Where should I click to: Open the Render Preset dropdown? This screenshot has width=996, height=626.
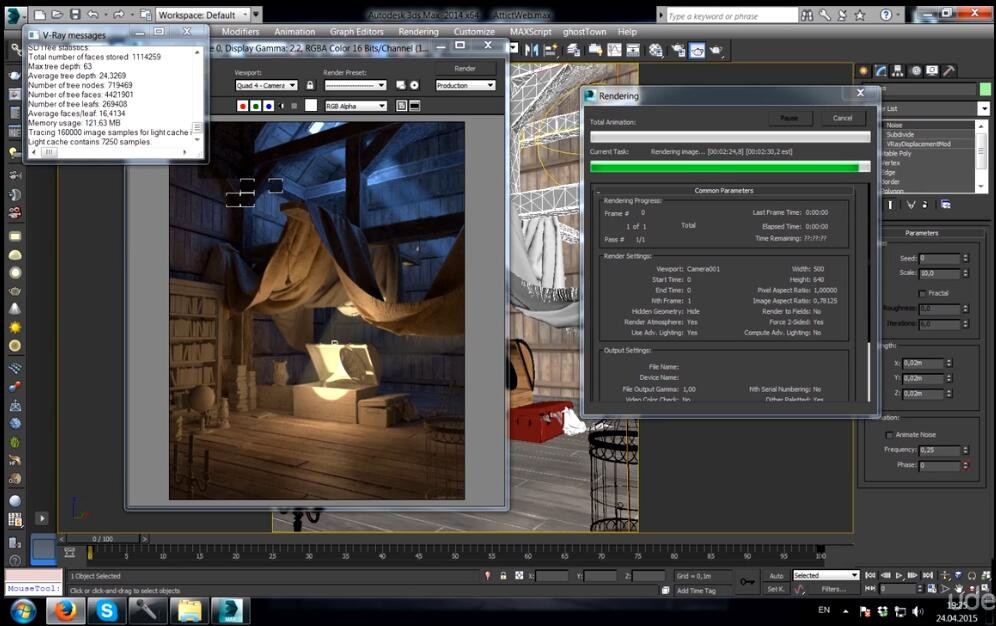(355, 85)
